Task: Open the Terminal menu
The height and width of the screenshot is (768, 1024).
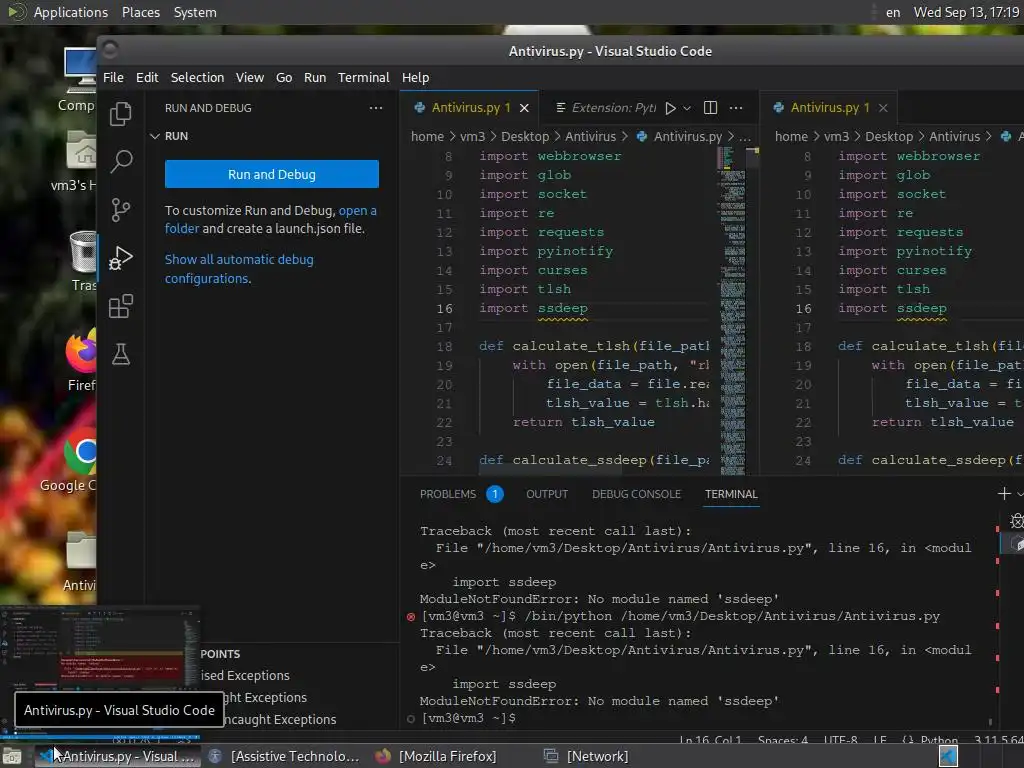Action: pyautogui.click(x=364, y=78)
